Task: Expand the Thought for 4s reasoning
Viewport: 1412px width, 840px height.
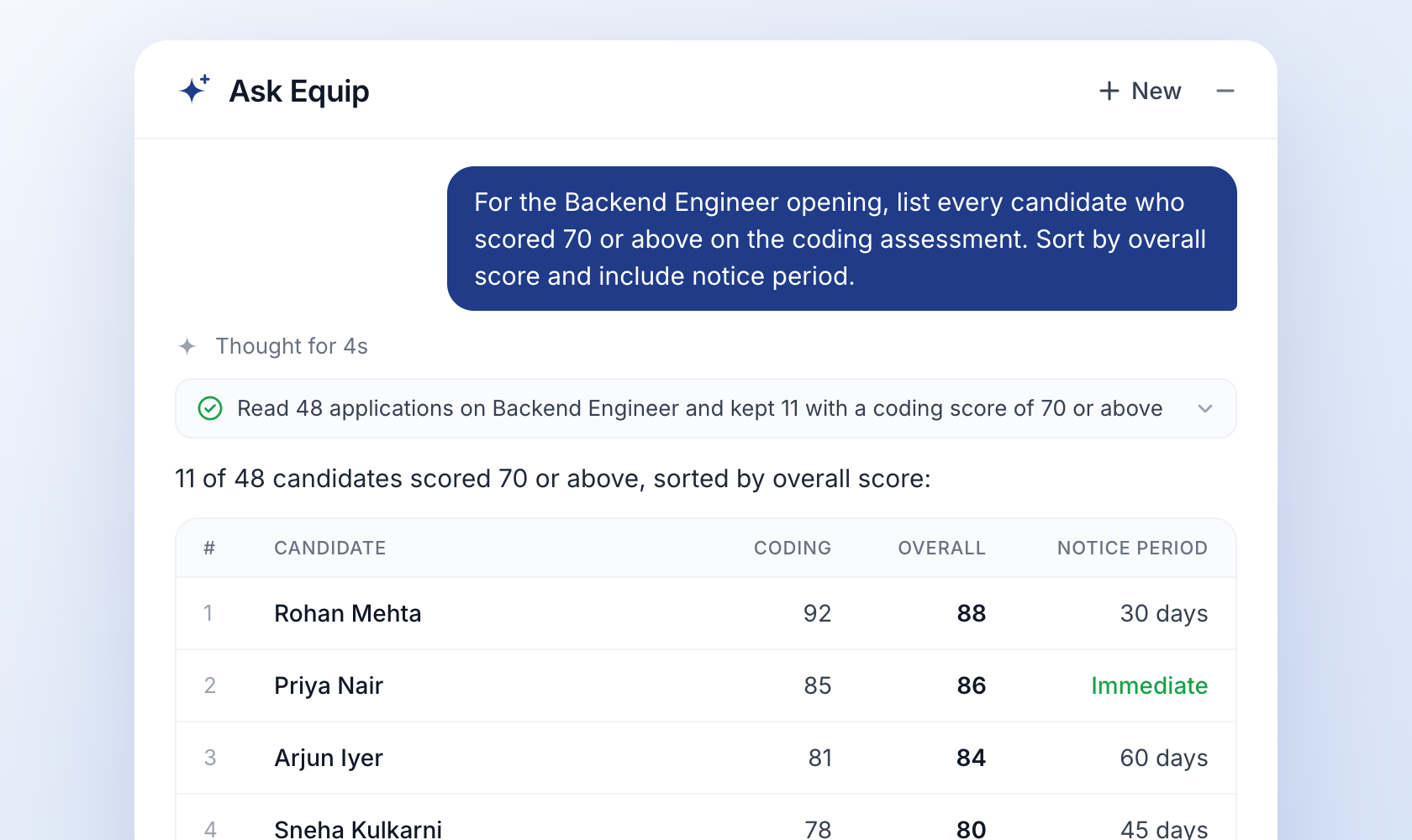Action: (x=292, y=346)
